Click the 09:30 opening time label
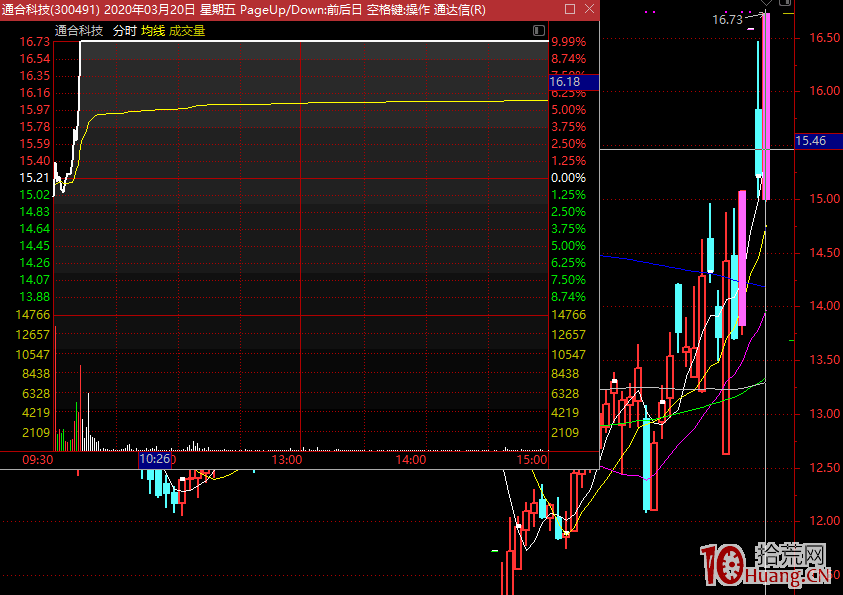 click(x=36, y=460)
